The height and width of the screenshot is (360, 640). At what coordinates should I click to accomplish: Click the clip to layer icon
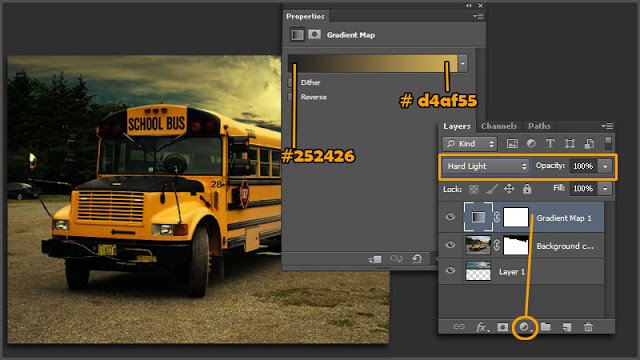point(375,259)
